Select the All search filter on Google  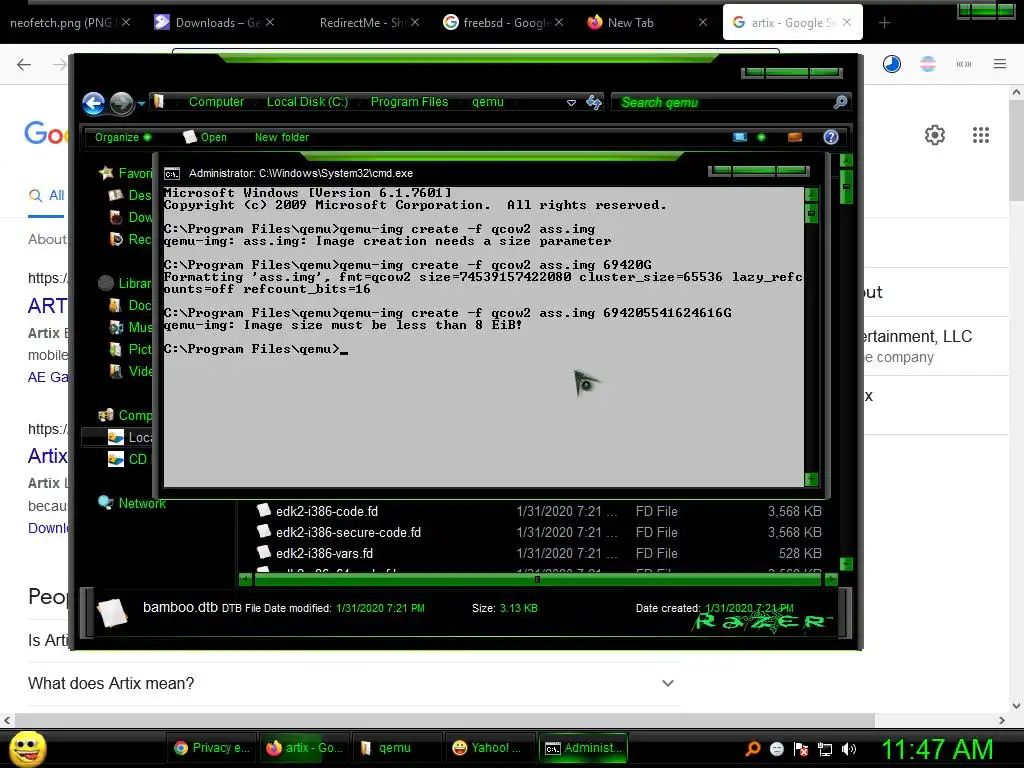[46, 195]
